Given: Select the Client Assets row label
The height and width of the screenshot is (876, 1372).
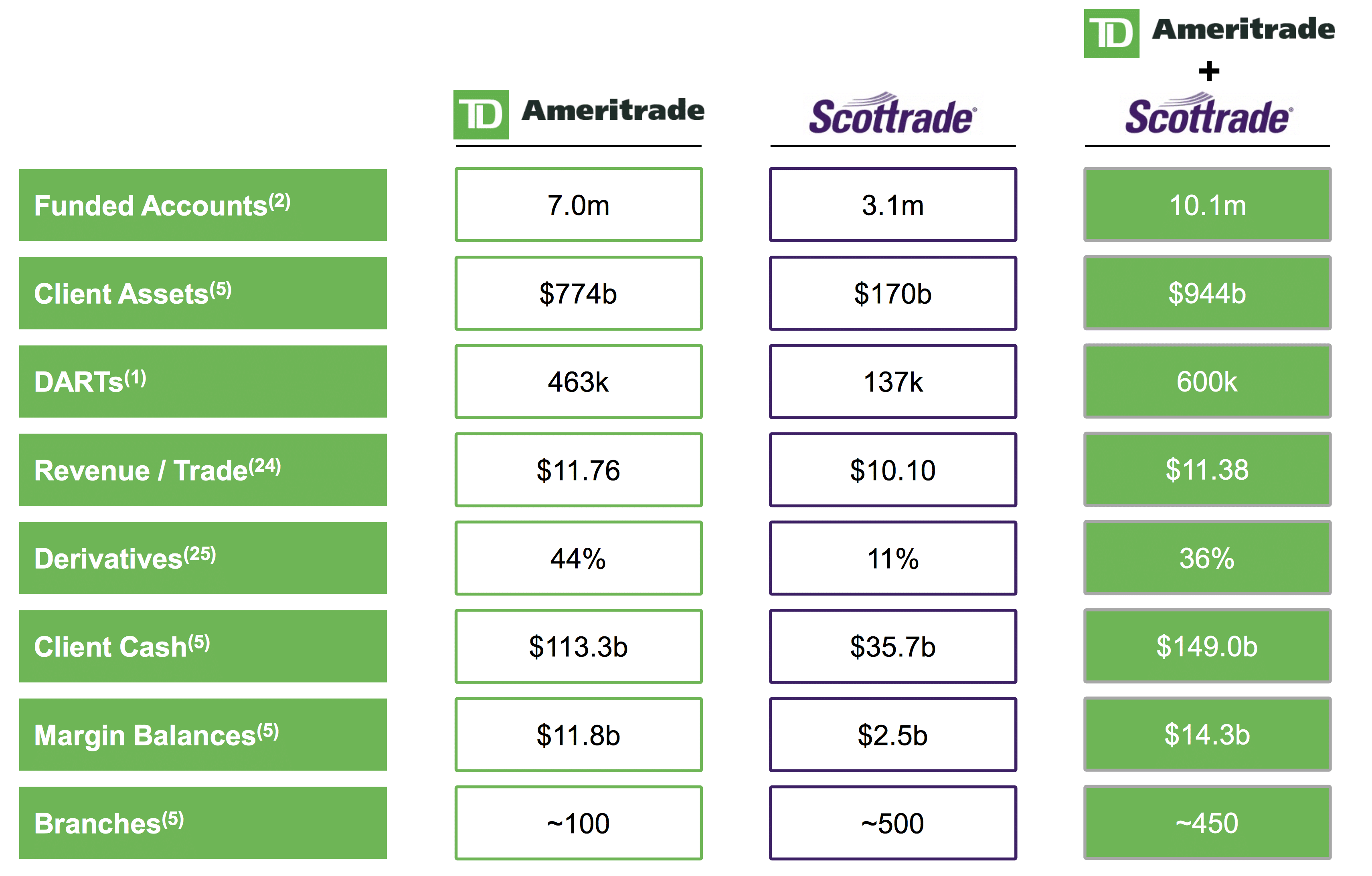Looking at the screenshot, I should tap(203, 293).
